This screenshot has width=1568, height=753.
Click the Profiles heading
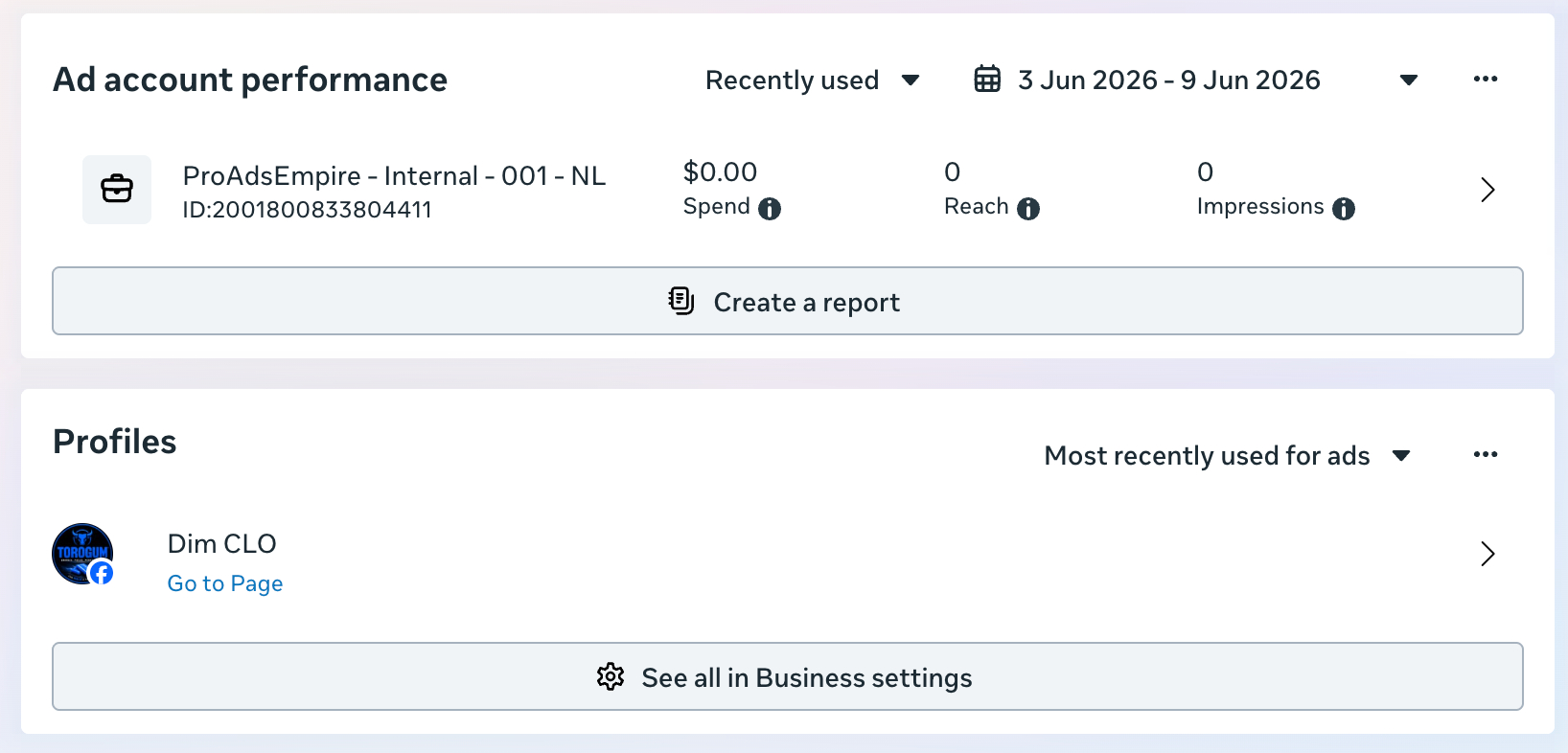click(115, 442)
